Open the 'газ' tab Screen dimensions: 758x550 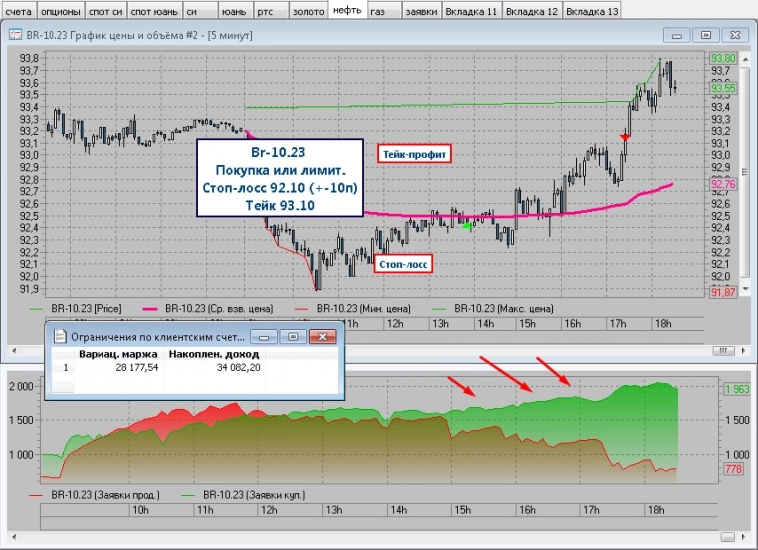click(384, 11)
